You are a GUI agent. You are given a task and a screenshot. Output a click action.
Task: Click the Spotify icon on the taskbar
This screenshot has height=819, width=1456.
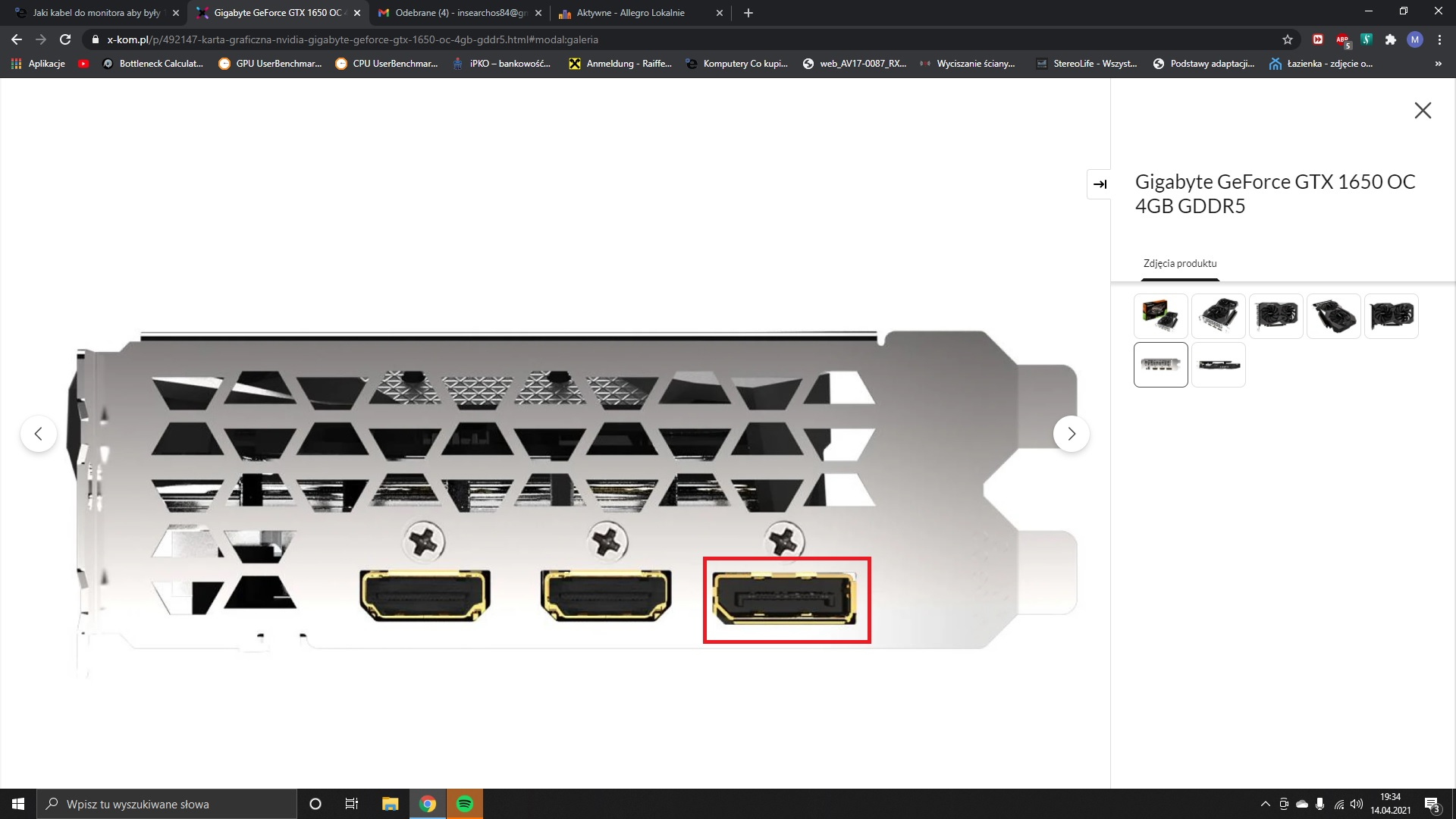[465, 804]
